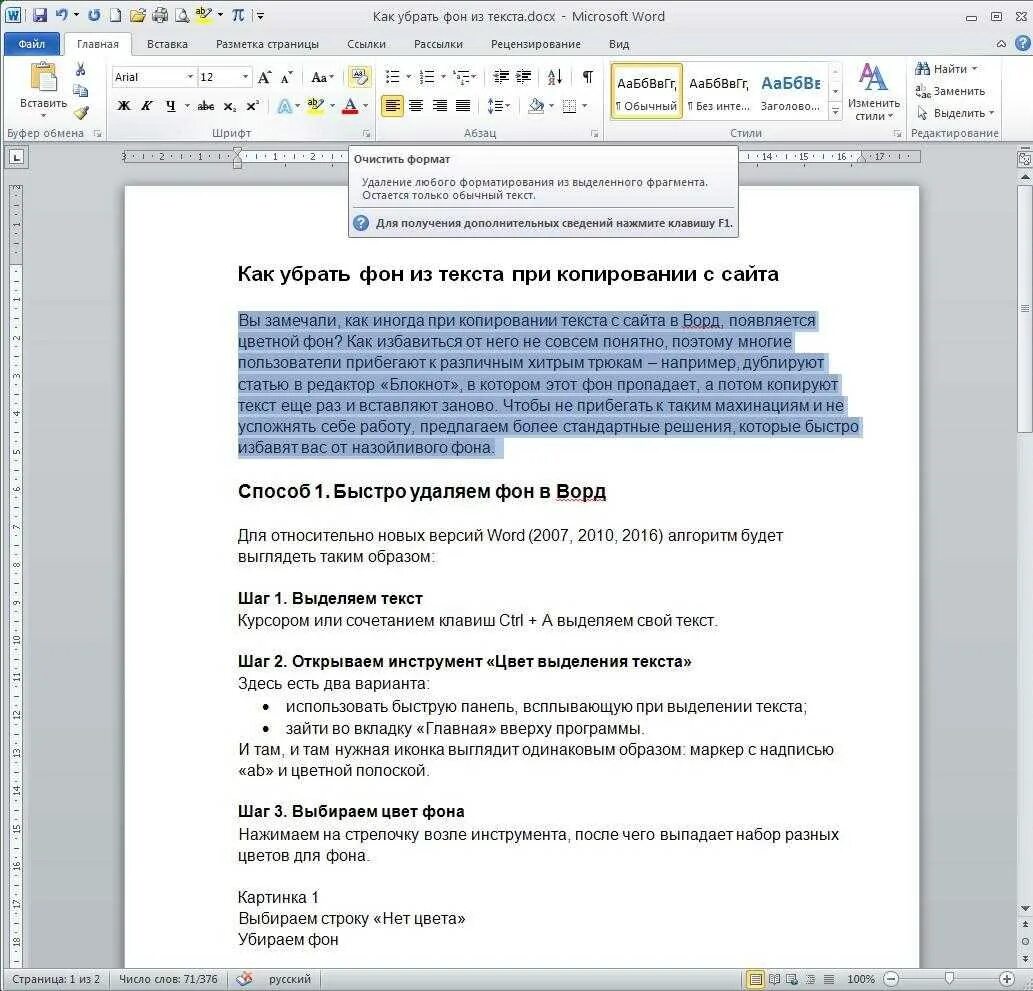The width and height of the screenshot is (1033, 991).
Task: Increase the font size
Action: coord(264,78)
